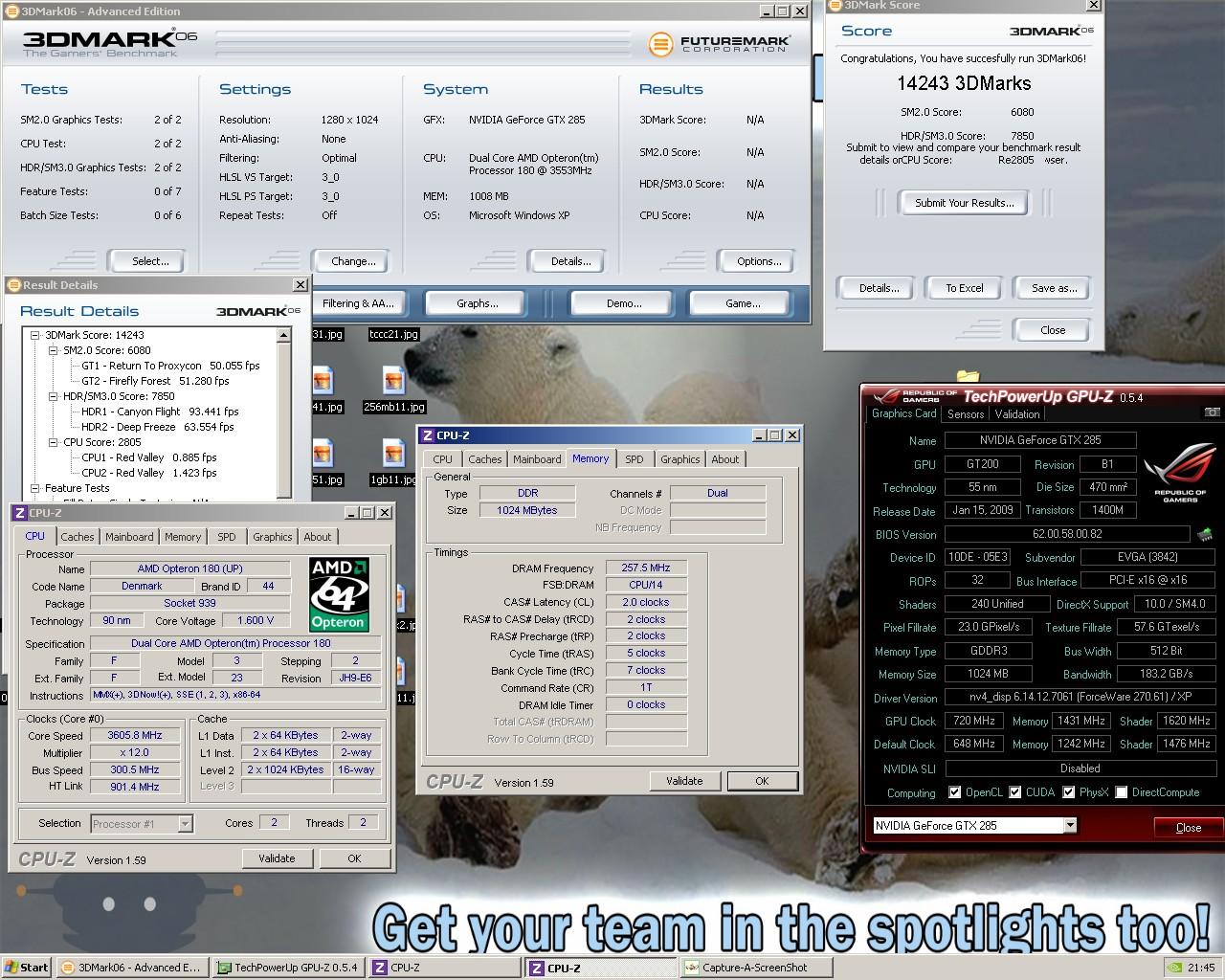Screen dimensions: 1225x980
Task: Click Validate in CPU-Z CPU window
Action: [x=277, y=858]
